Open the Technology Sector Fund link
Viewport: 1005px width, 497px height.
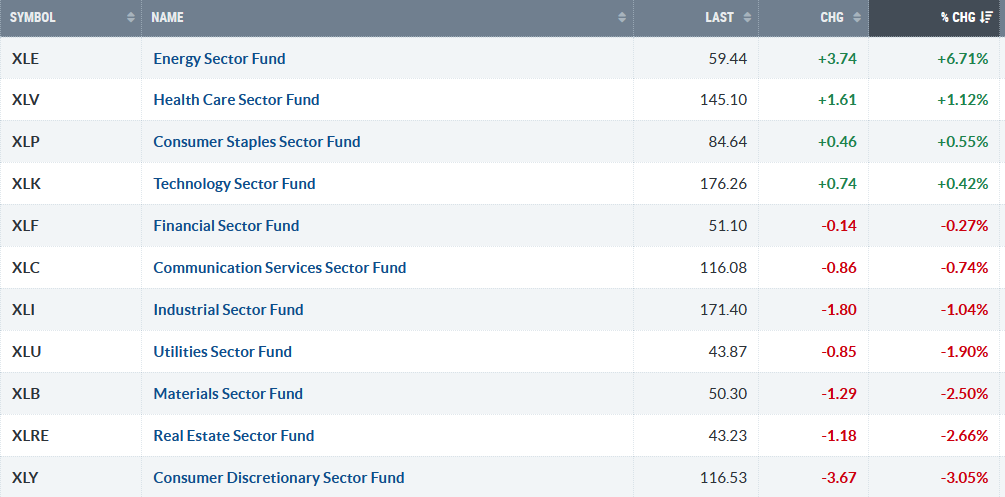click(234, 183)
